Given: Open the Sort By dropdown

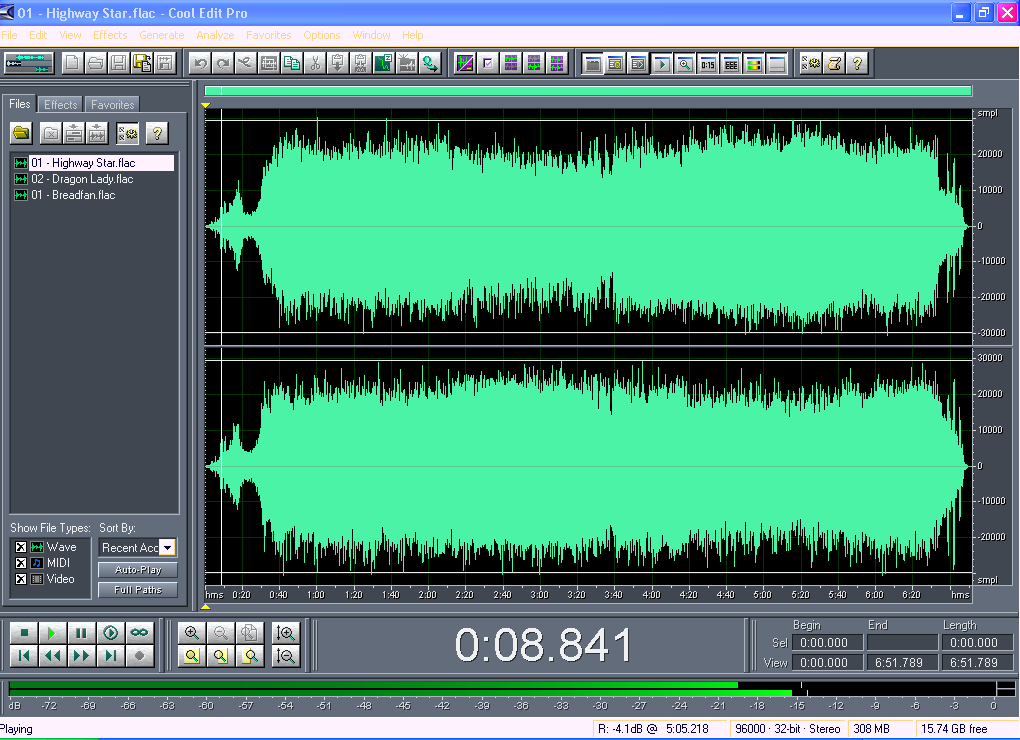Looking at the screenshot, I should click(x=167, y=548).
